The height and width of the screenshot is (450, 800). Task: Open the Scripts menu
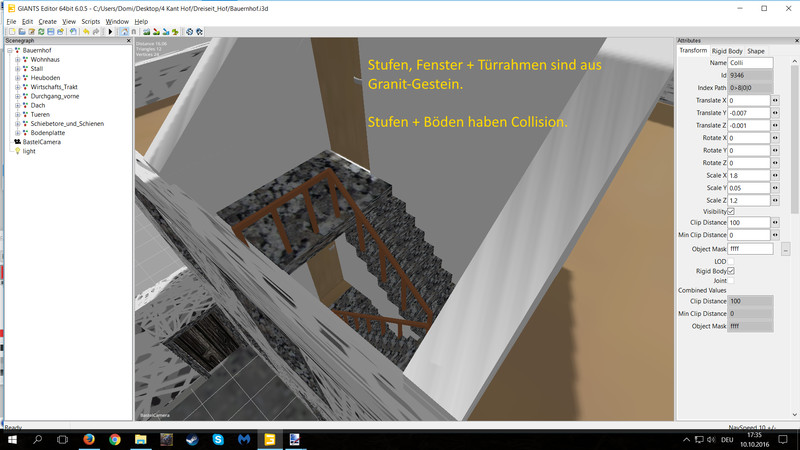(90, 21)
